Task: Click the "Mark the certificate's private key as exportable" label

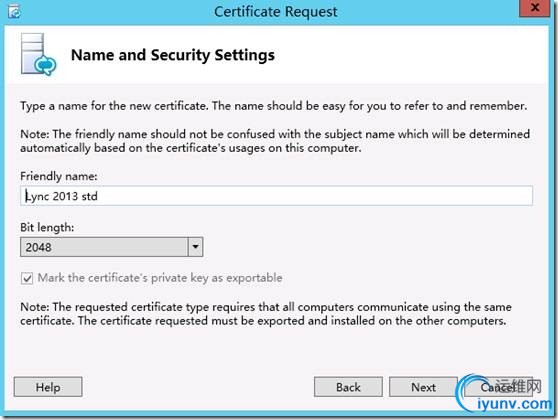Action: [160, 278]
